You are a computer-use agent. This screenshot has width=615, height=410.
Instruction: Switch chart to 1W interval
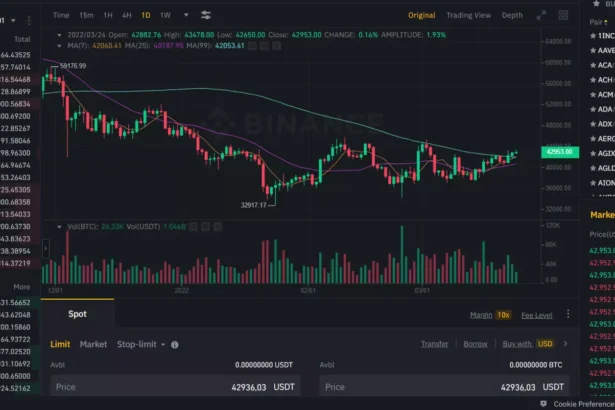pyautogui.click(x=165, y=15)
